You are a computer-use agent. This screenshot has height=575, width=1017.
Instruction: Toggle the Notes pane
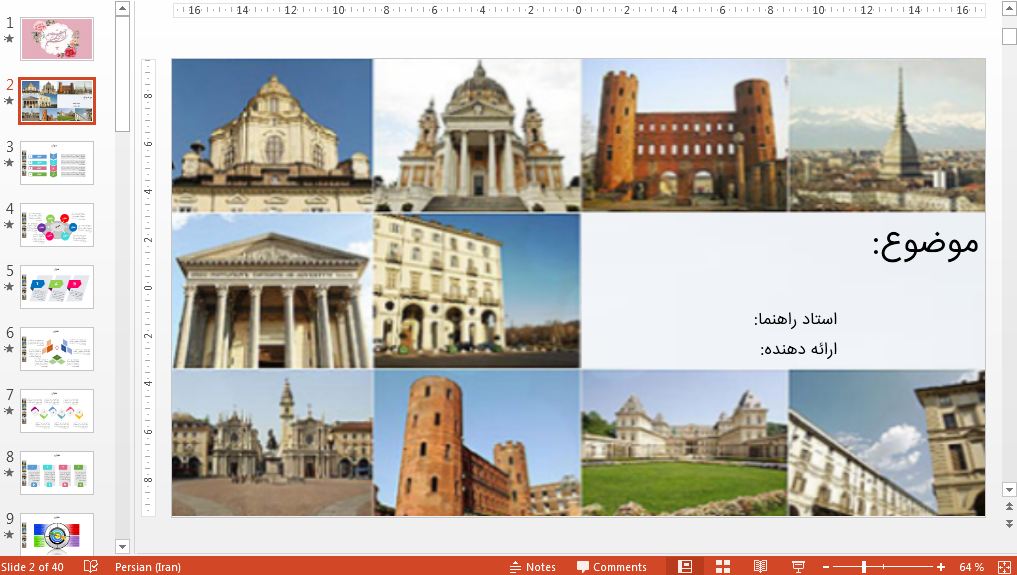click(x=532, y=567)
